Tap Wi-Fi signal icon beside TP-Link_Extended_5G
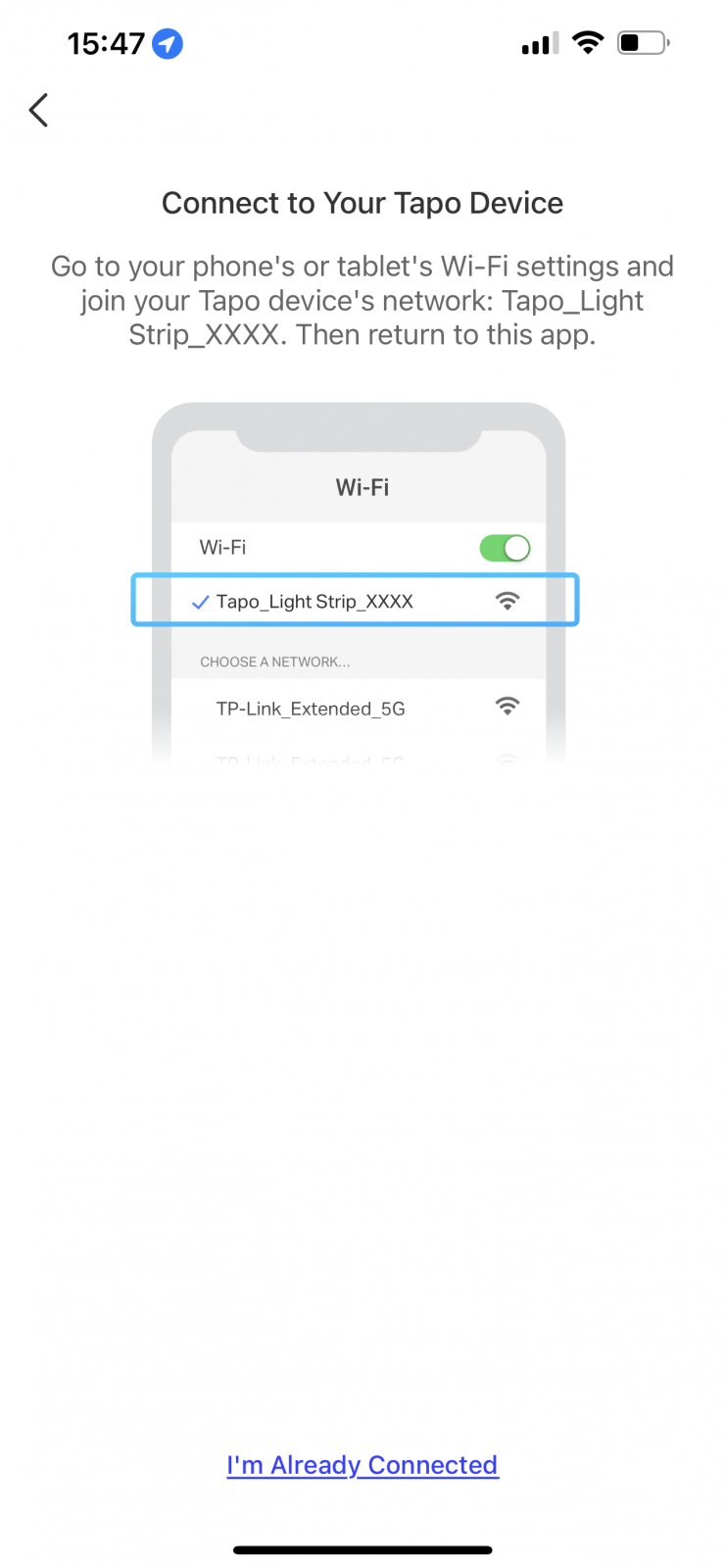Viewport: 725px width, 1568px height. coord(507,706)
